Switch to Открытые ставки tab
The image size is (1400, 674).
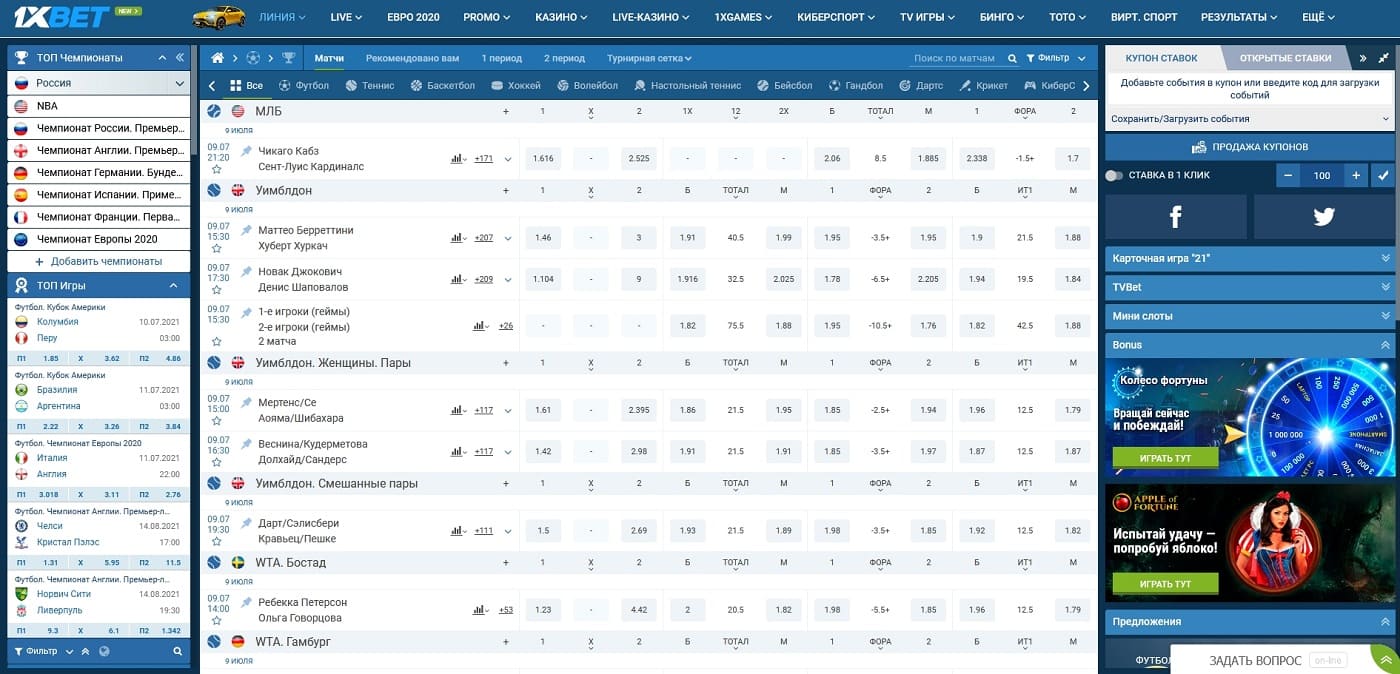[x=1284, y=58]
